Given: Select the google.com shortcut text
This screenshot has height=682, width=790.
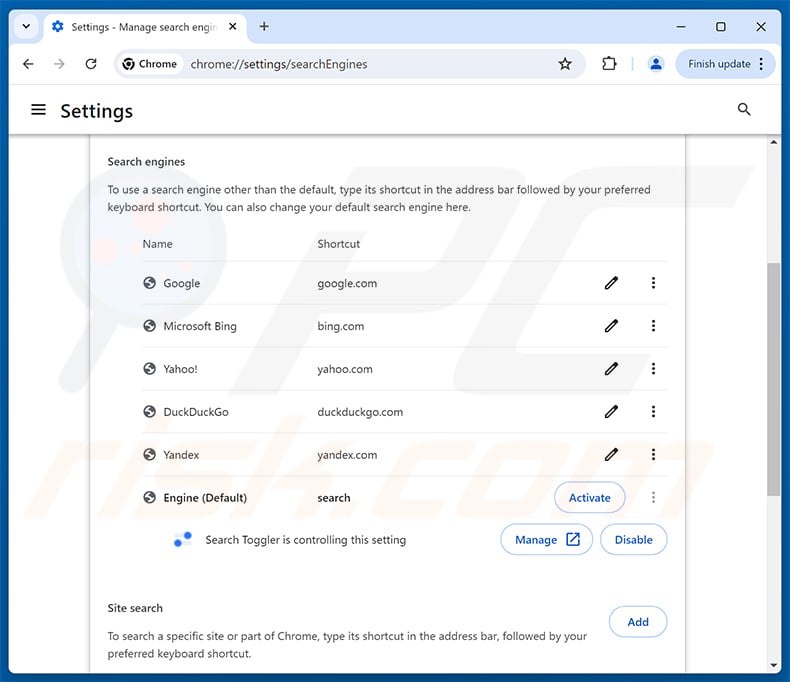Looking at the screenshot, I should click(347, 283).
